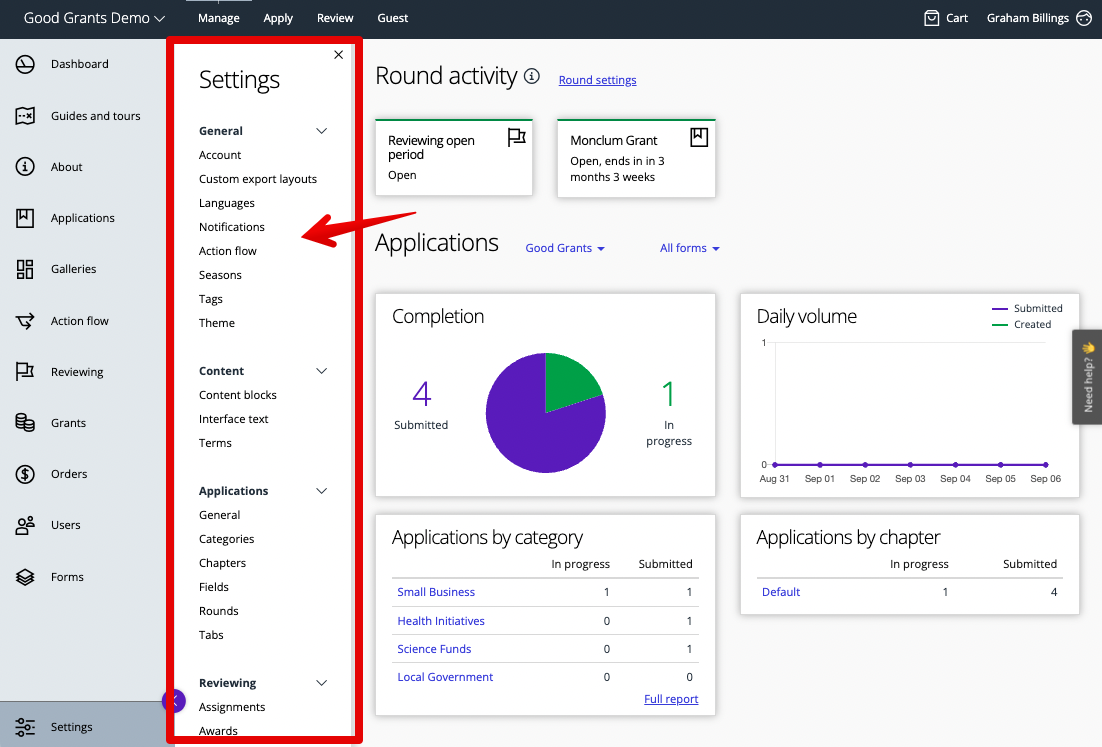Open the Apply top menu
This screenshot has height=747, width=1102.
pyautogui.click(x=278, y=18)
